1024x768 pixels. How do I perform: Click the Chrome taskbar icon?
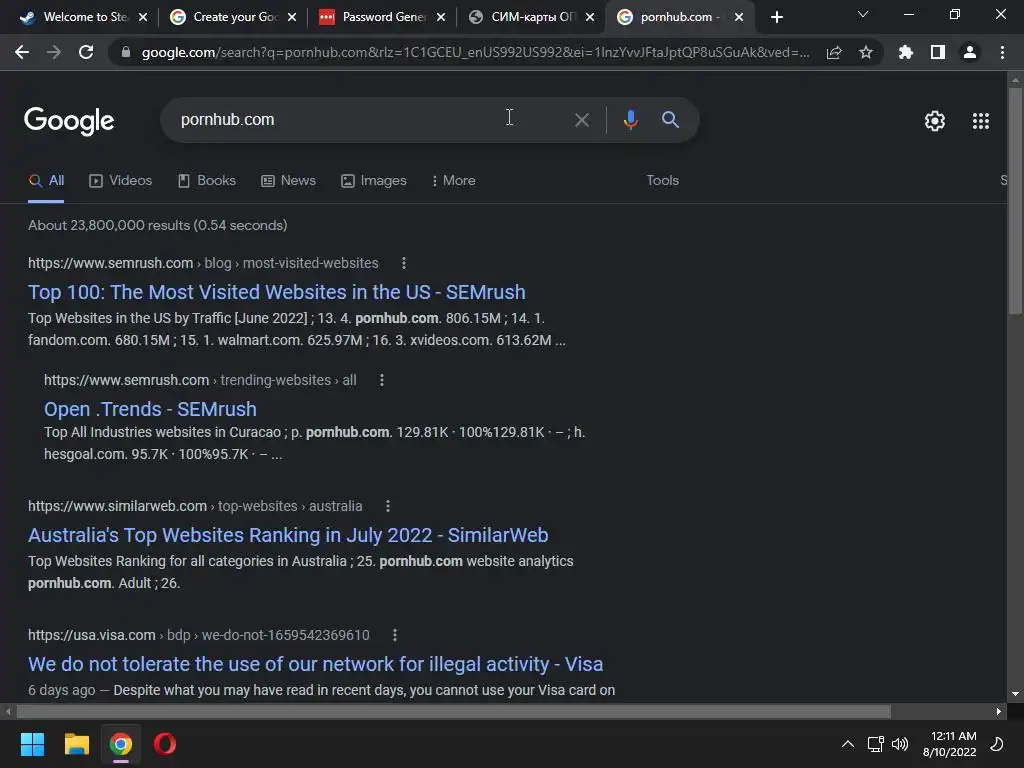click(x=121, y=744)
